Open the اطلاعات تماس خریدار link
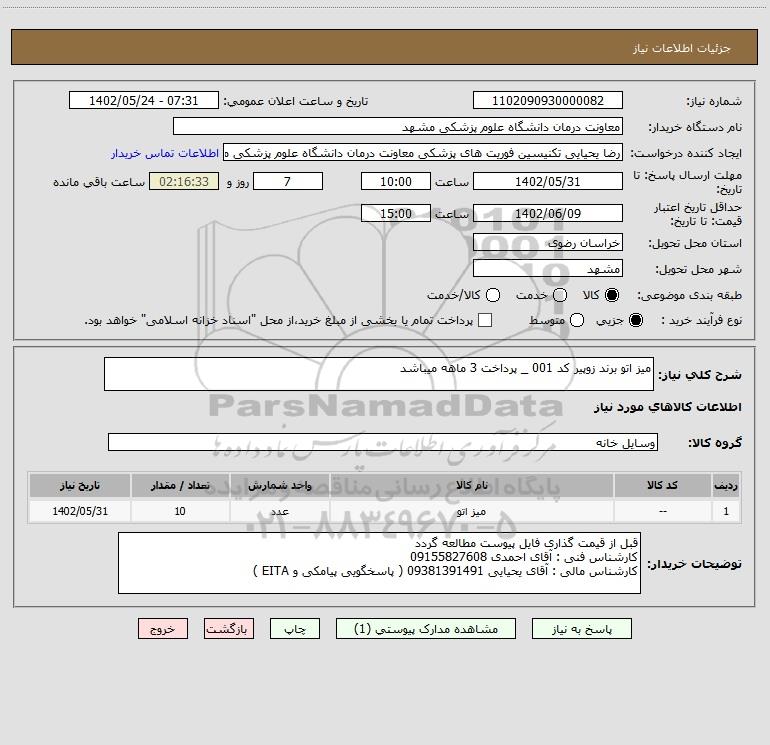770x745 pixels. pyautogui.click(x=165, y=153)
